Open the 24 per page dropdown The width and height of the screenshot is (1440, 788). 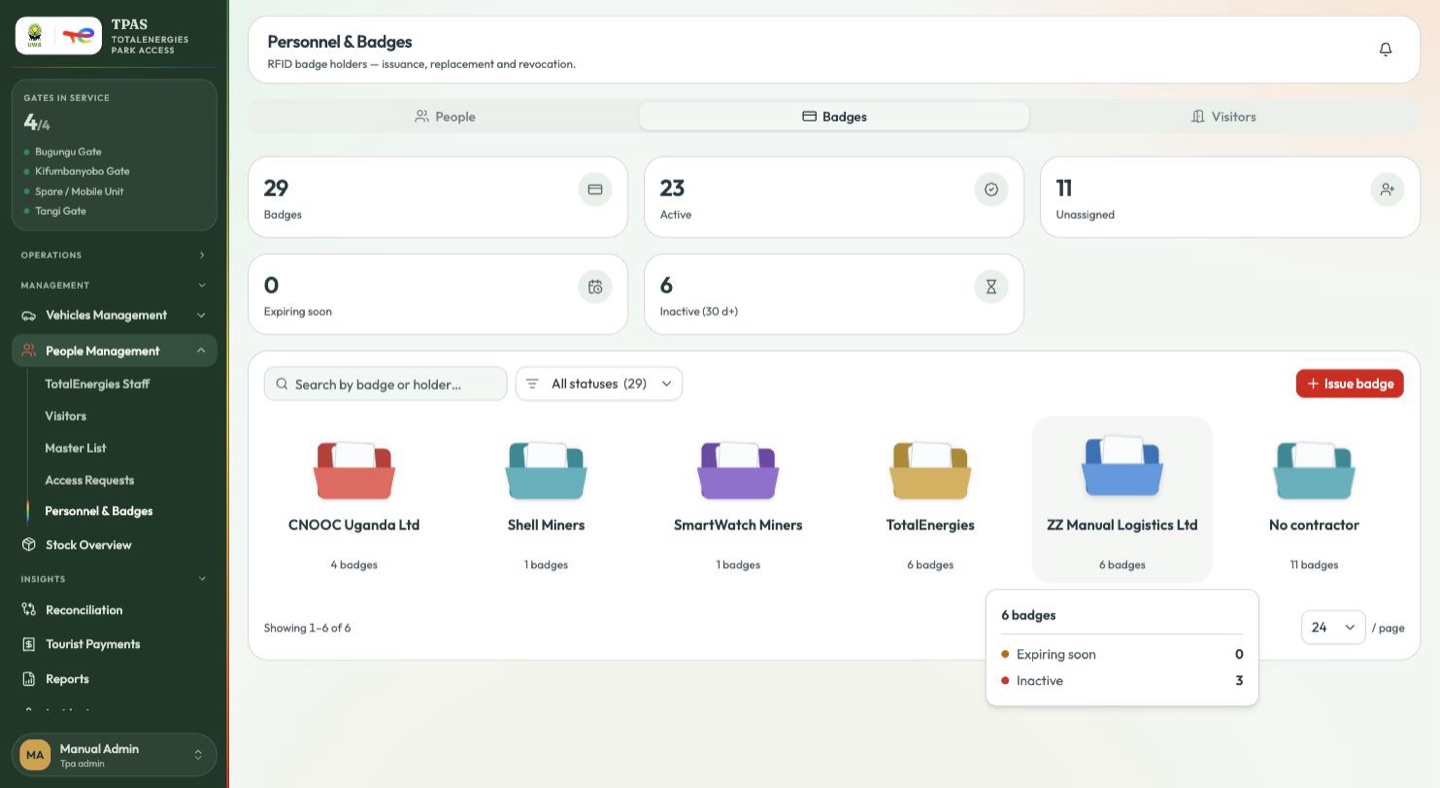(1333, 627)
